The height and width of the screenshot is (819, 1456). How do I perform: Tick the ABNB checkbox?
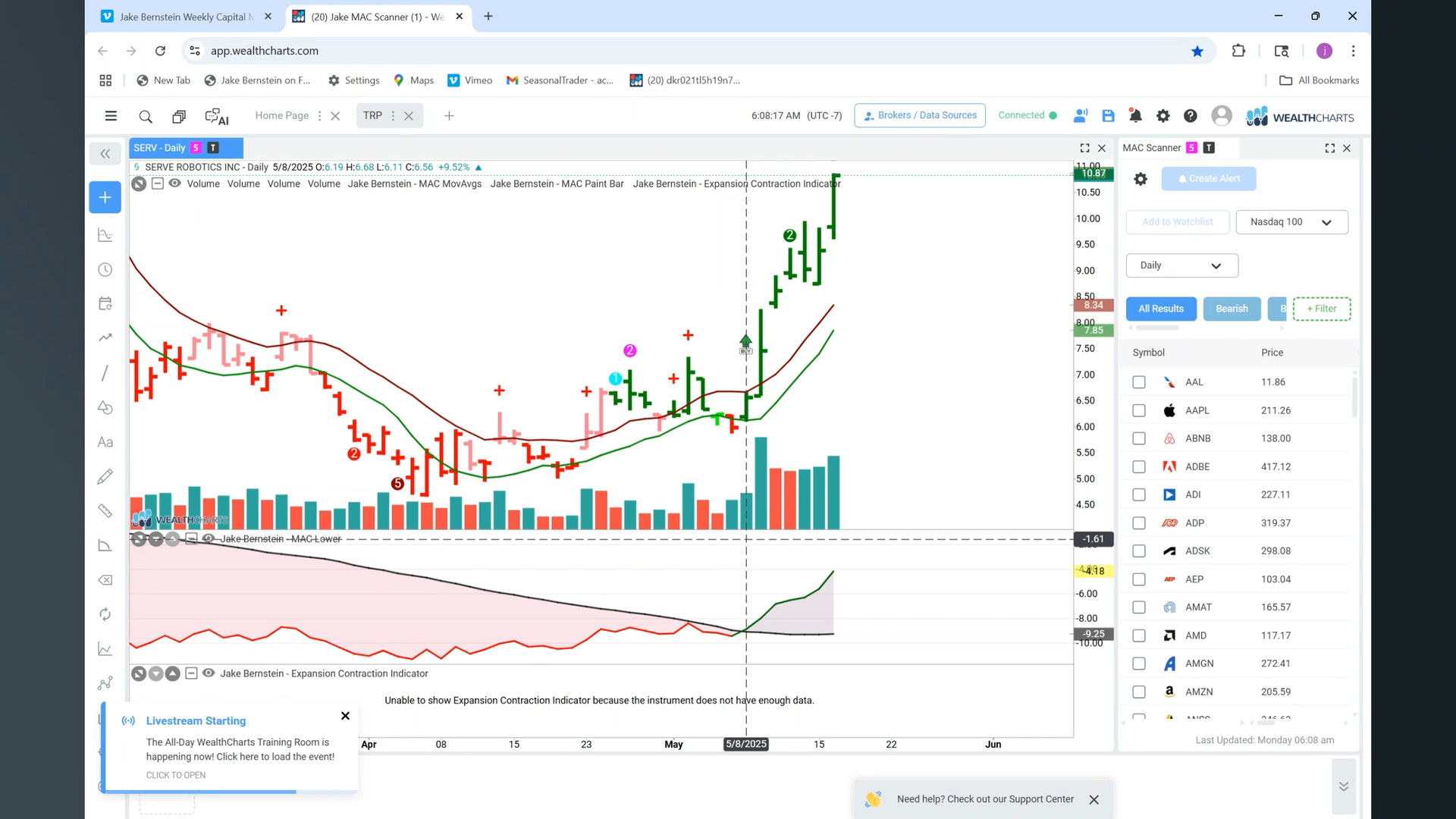coord(1139,438)
